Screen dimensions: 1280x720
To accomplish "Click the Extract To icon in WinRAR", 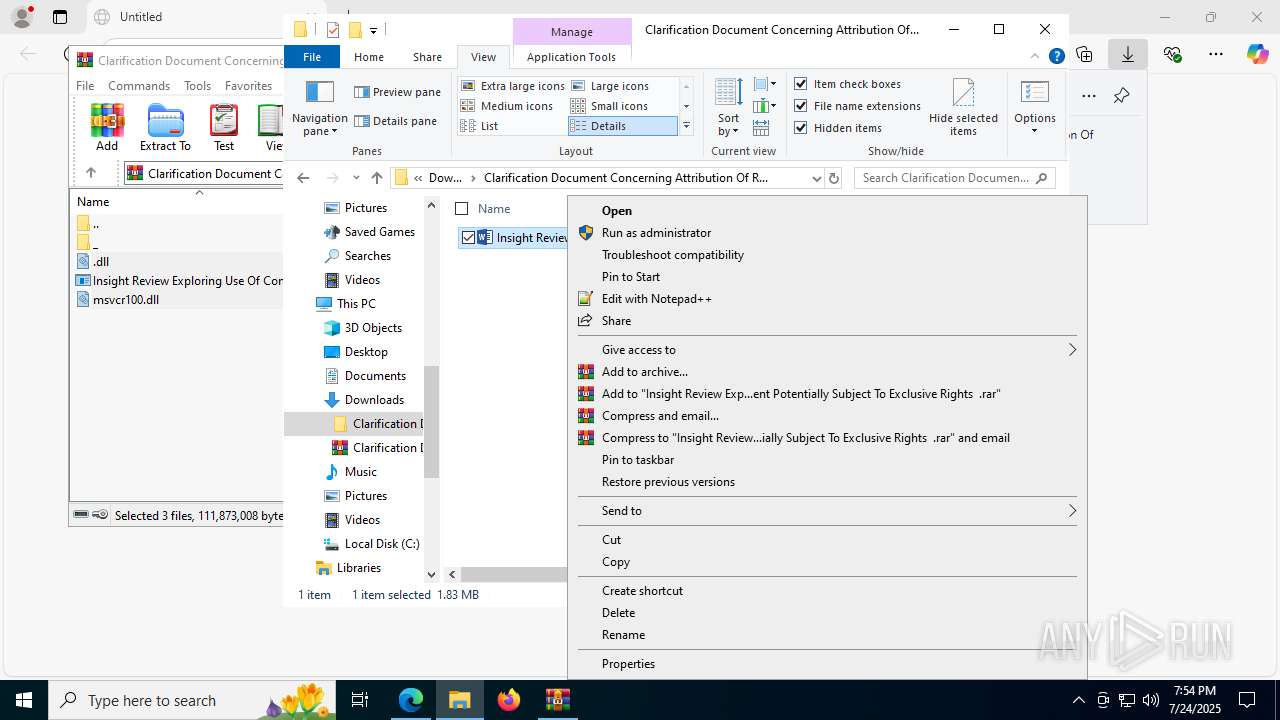I will point(165,128).
